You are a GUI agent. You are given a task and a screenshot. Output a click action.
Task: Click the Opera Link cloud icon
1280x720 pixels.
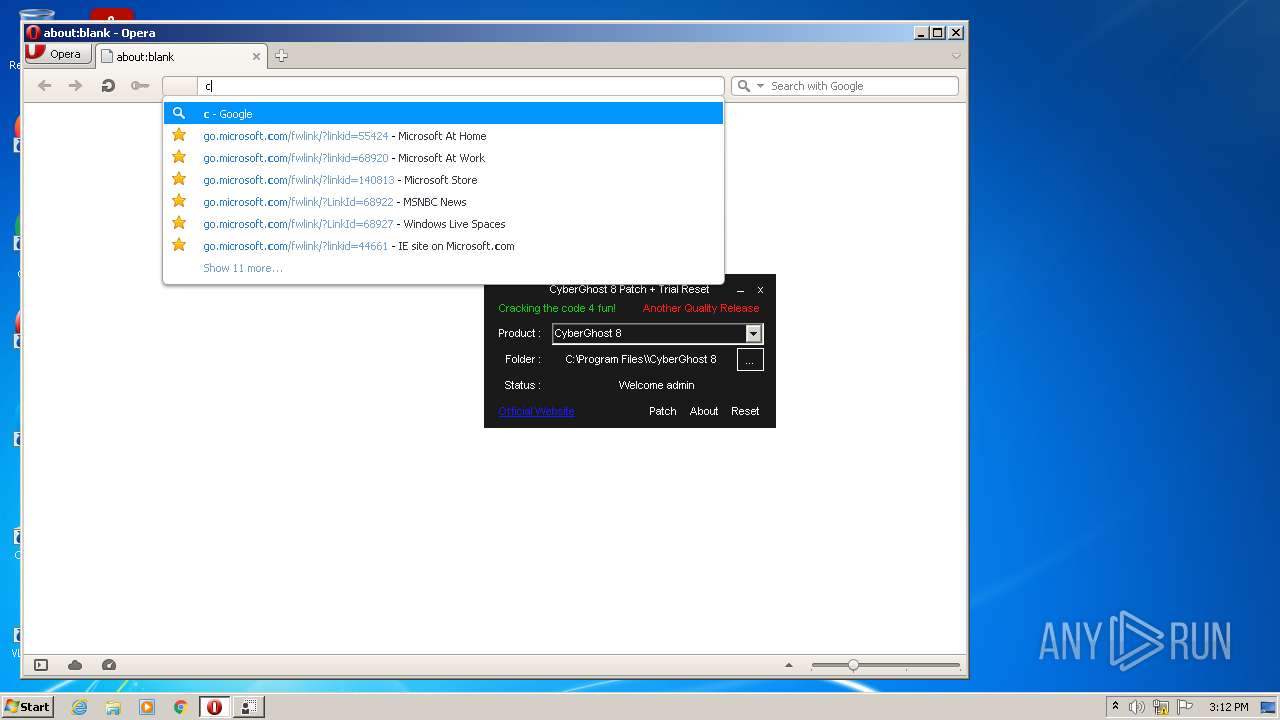[x=75, y=665]
